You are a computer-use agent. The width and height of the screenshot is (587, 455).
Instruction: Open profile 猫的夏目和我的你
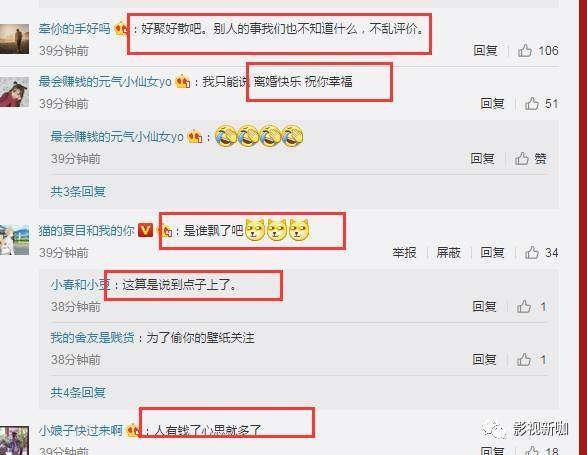[86, 230]
